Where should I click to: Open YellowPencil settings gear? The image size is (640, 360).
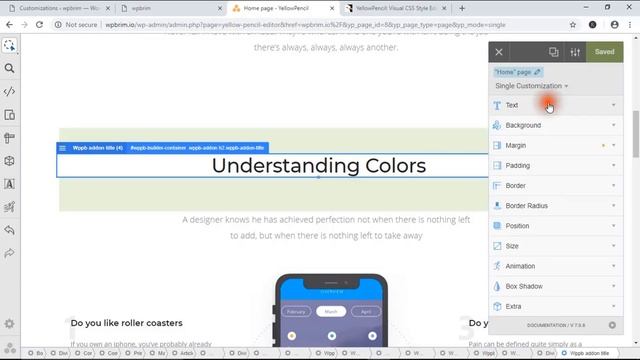click(9, 324)
